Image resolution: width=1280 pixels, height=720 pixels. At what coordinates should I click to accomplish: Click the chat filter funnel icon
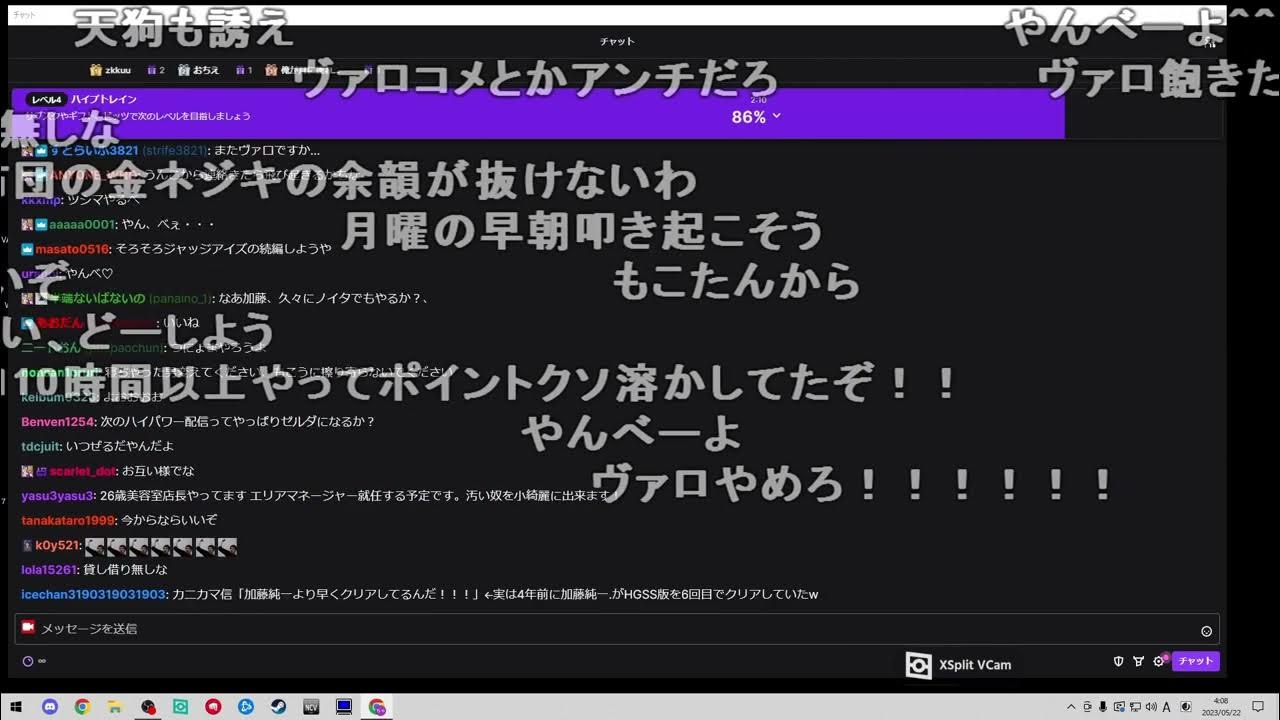[x=1139, y=661]
